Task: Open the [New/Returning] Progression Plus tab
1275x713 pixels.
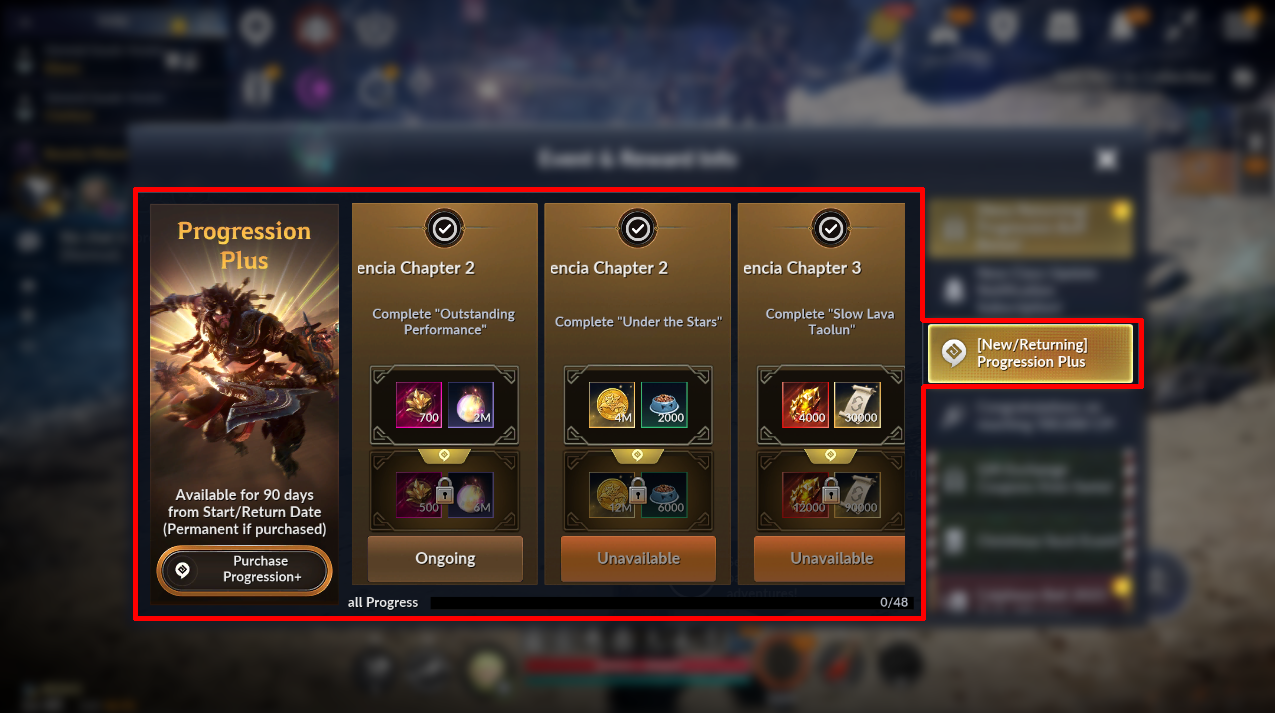Action: tap(1030, 353)
